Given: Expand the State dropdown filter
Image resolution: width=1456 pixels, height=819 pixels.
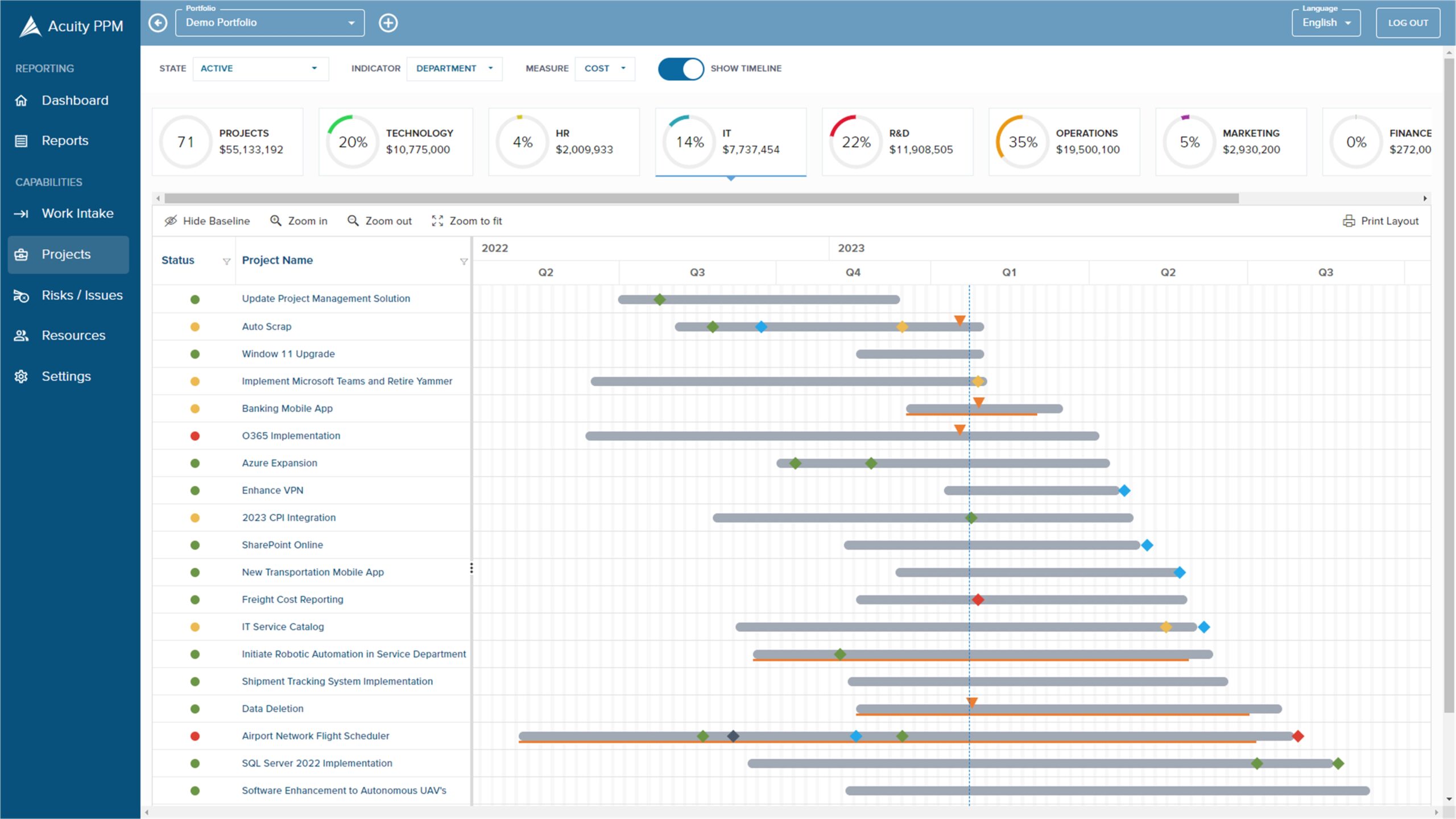Looking at the screenshot, I should pos(313,68).
